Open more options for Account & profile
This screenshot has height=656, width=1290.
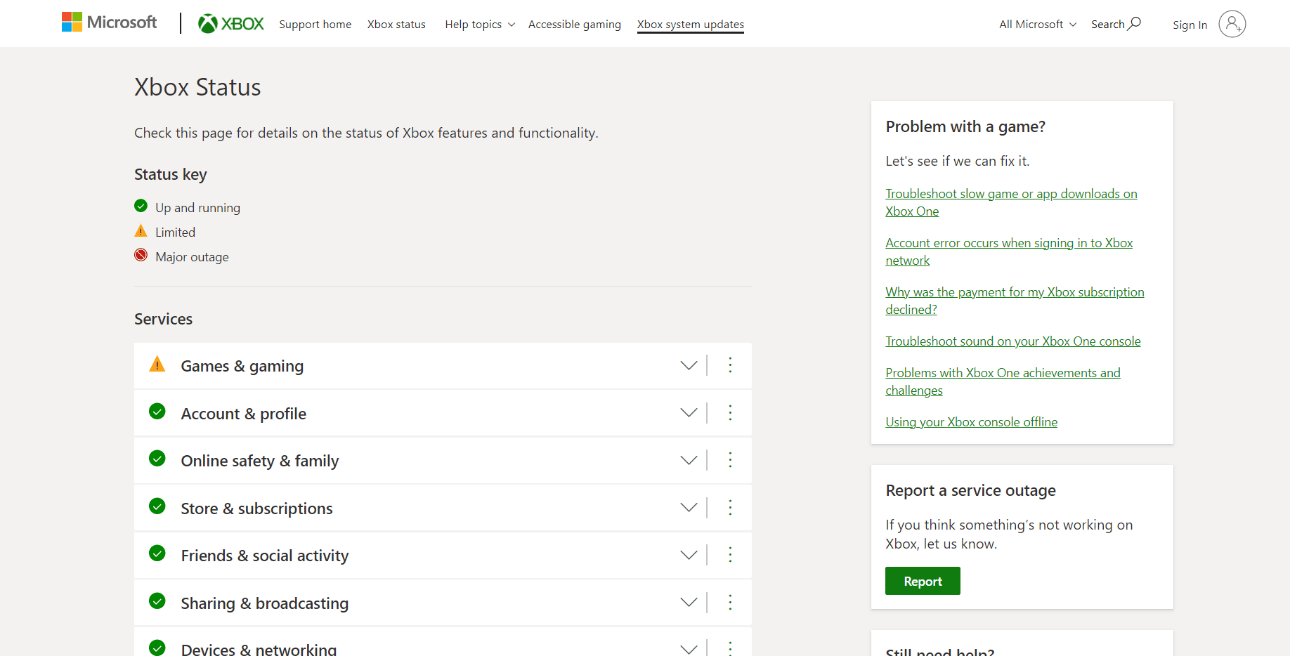(730, 412)
